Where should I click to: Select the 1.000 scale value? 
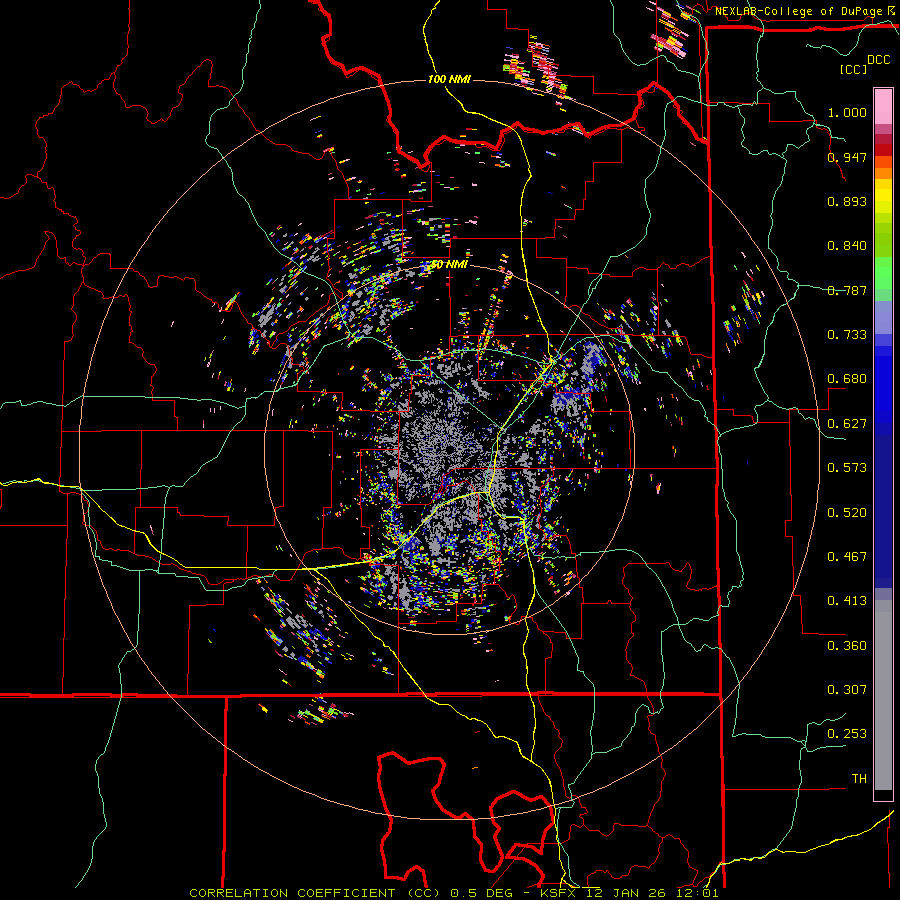tap(847, 112)
